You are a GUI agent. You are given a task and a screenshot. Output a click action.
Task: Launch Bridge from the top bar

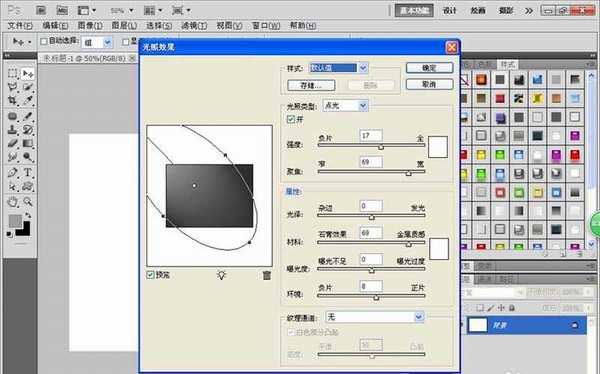[41, 10]
